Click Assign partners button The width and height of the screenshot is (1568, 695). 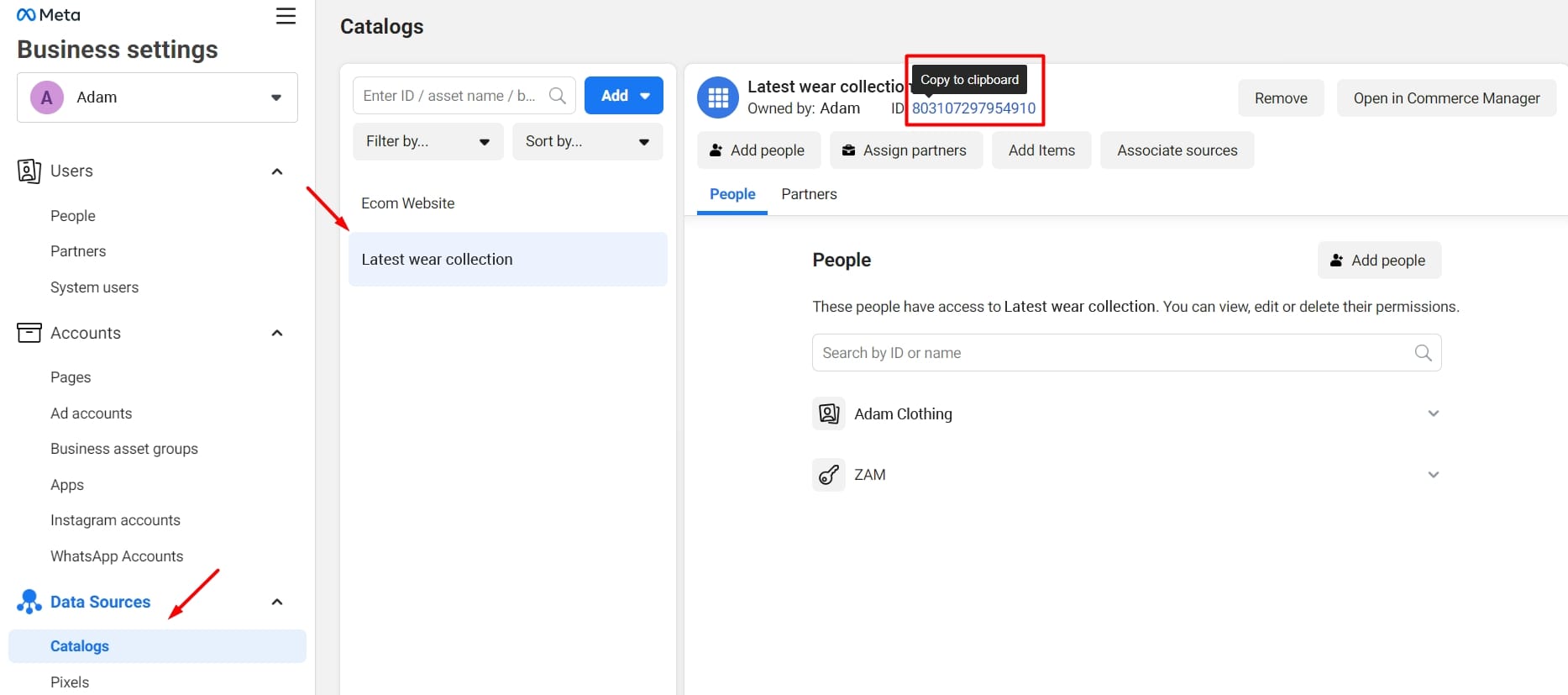pyautogui.click(x=906, y=150)
